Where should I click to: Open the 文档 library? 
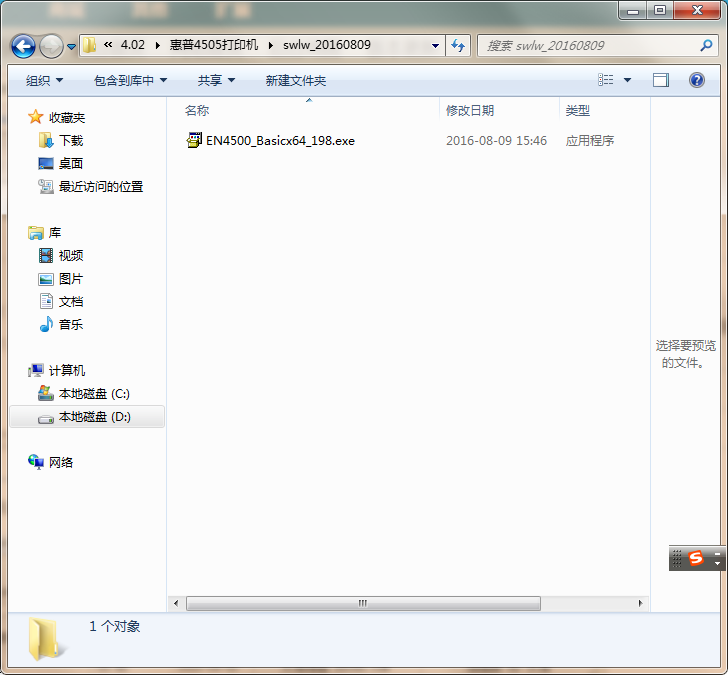(71, 301)
